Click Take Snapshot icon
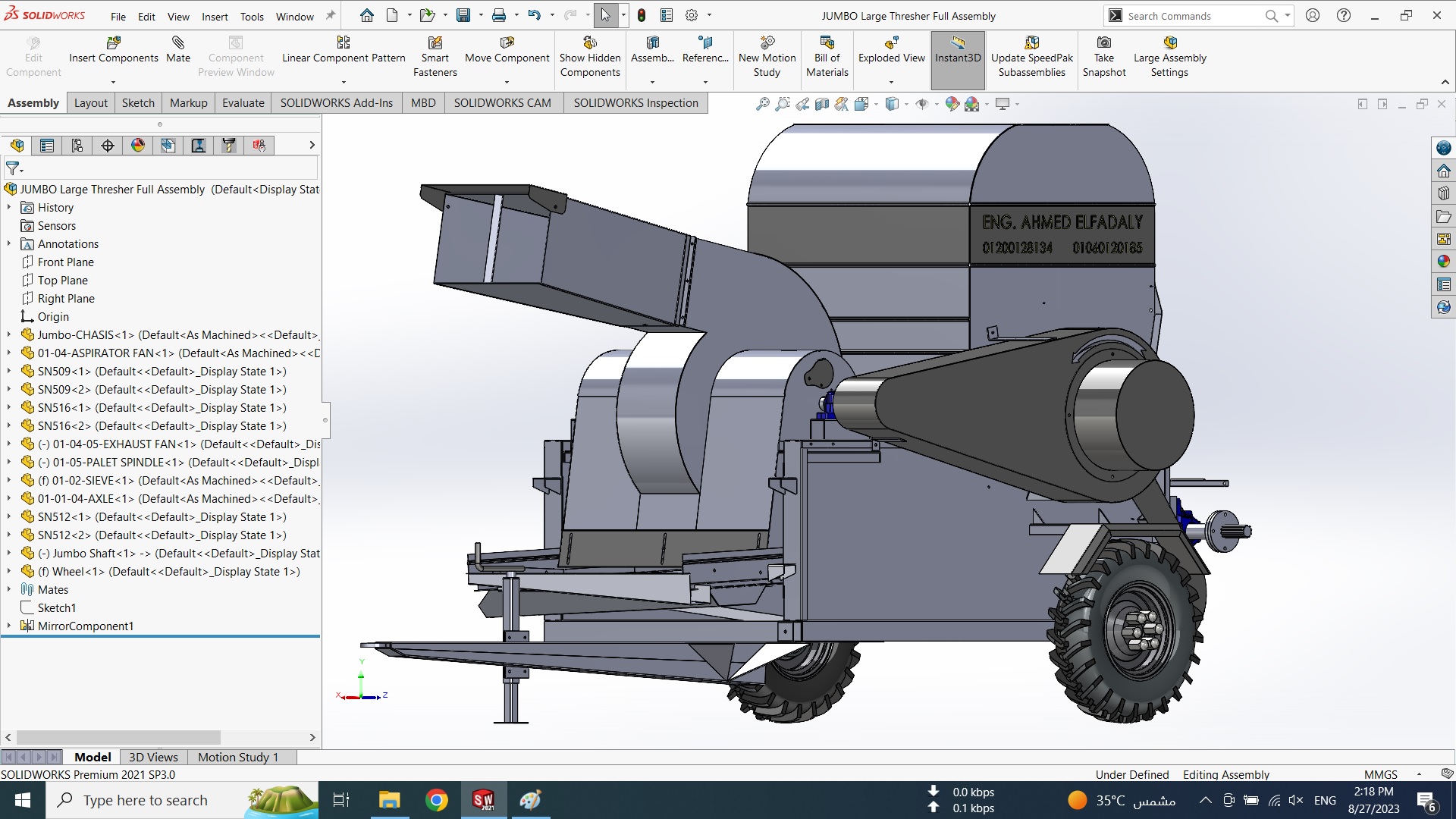This screenshot has height=819, width=1456. 1104,43
